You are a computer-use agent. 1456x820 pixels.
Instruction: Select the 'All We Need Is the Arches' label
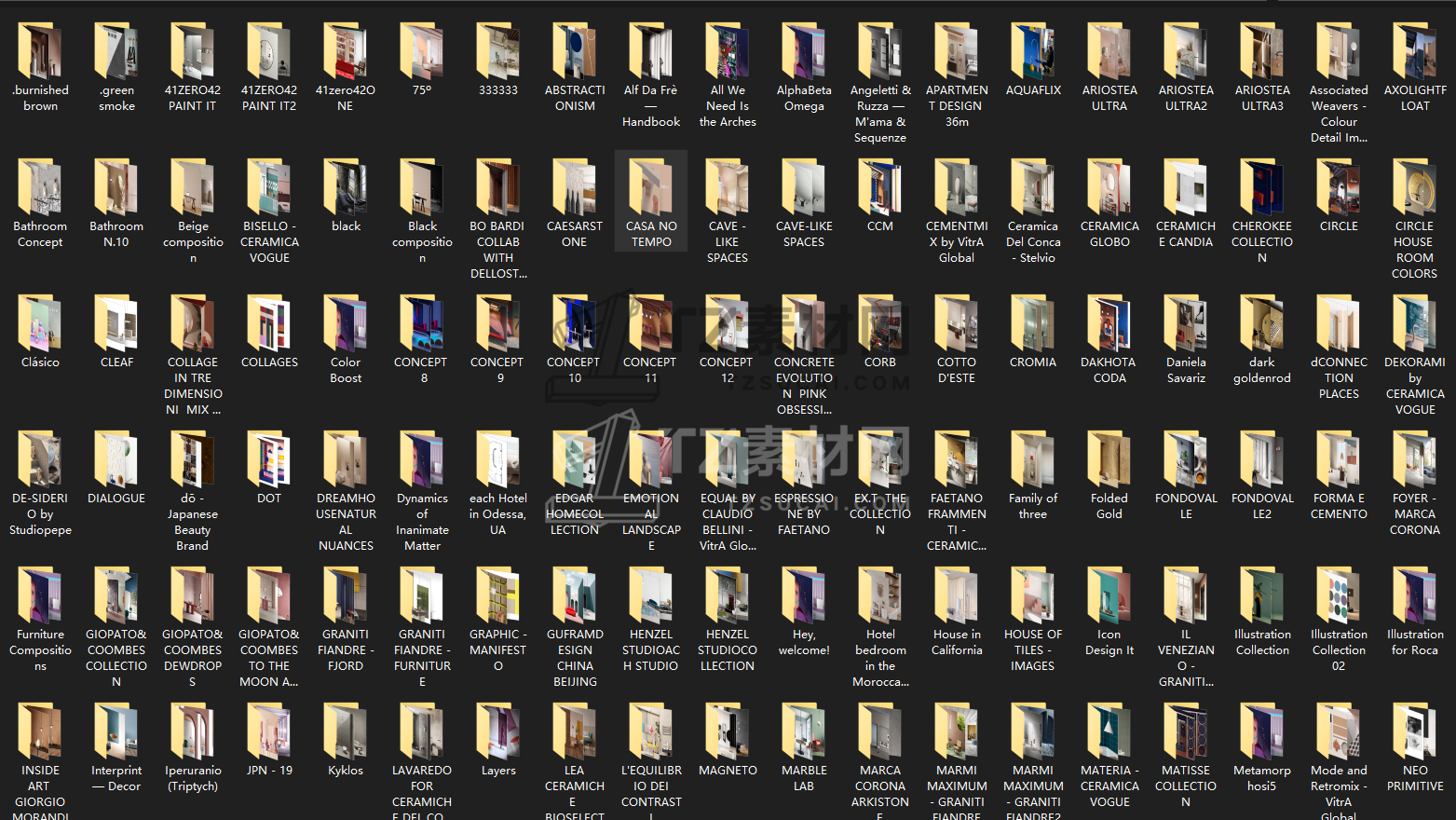(728, 106)
